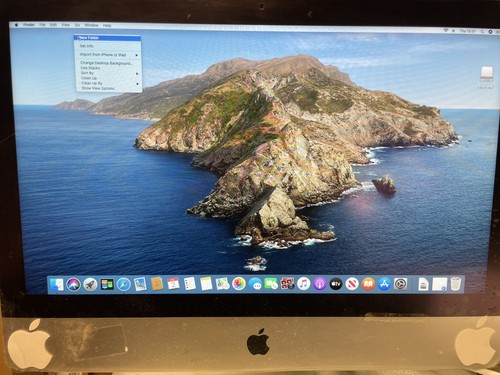Launch Apple TV app
This screenshot has height=375, width=500.
coord(336,284)
